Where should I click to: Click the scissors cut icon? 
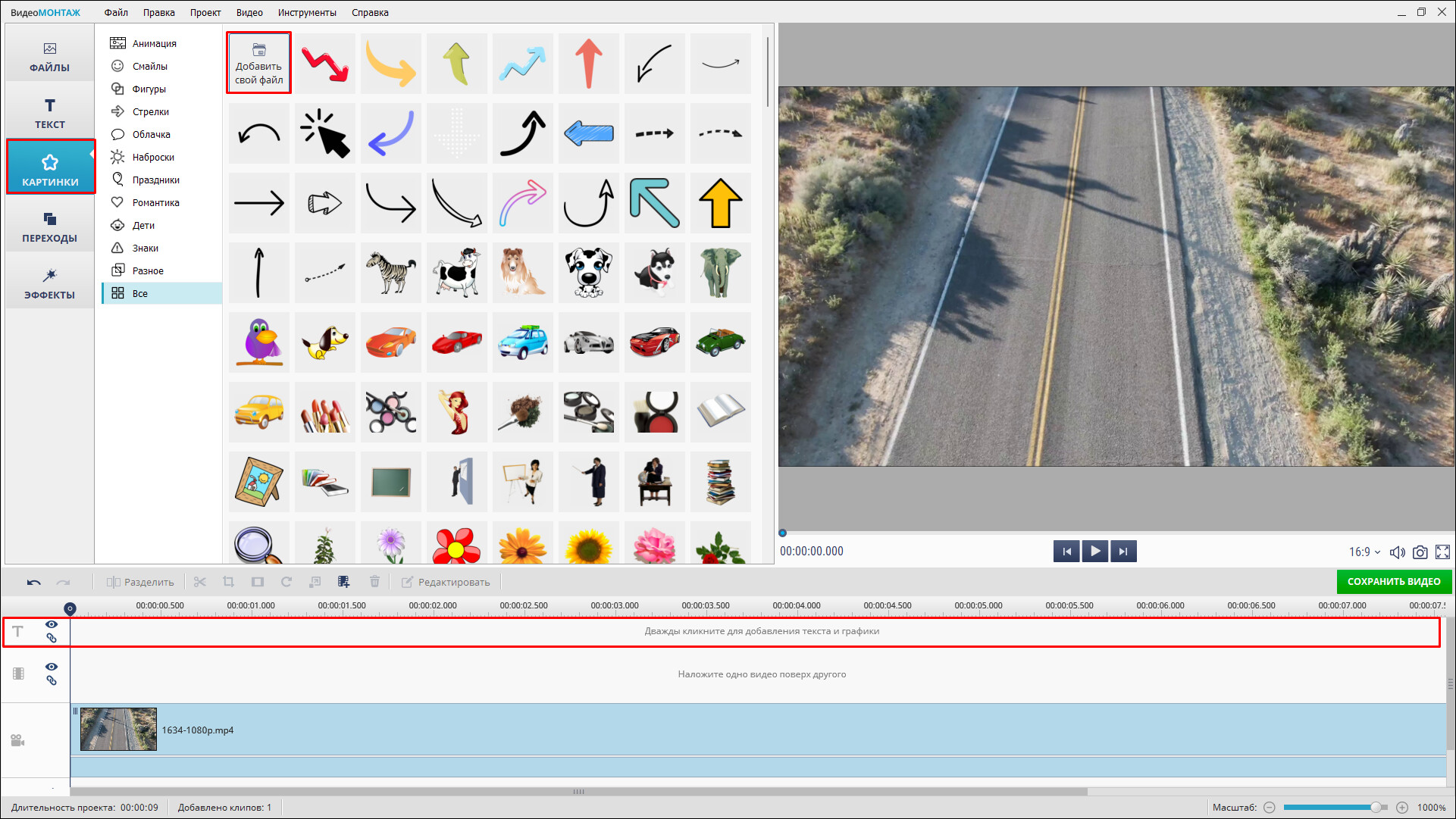pyautogui.click(x=200, y=582)
